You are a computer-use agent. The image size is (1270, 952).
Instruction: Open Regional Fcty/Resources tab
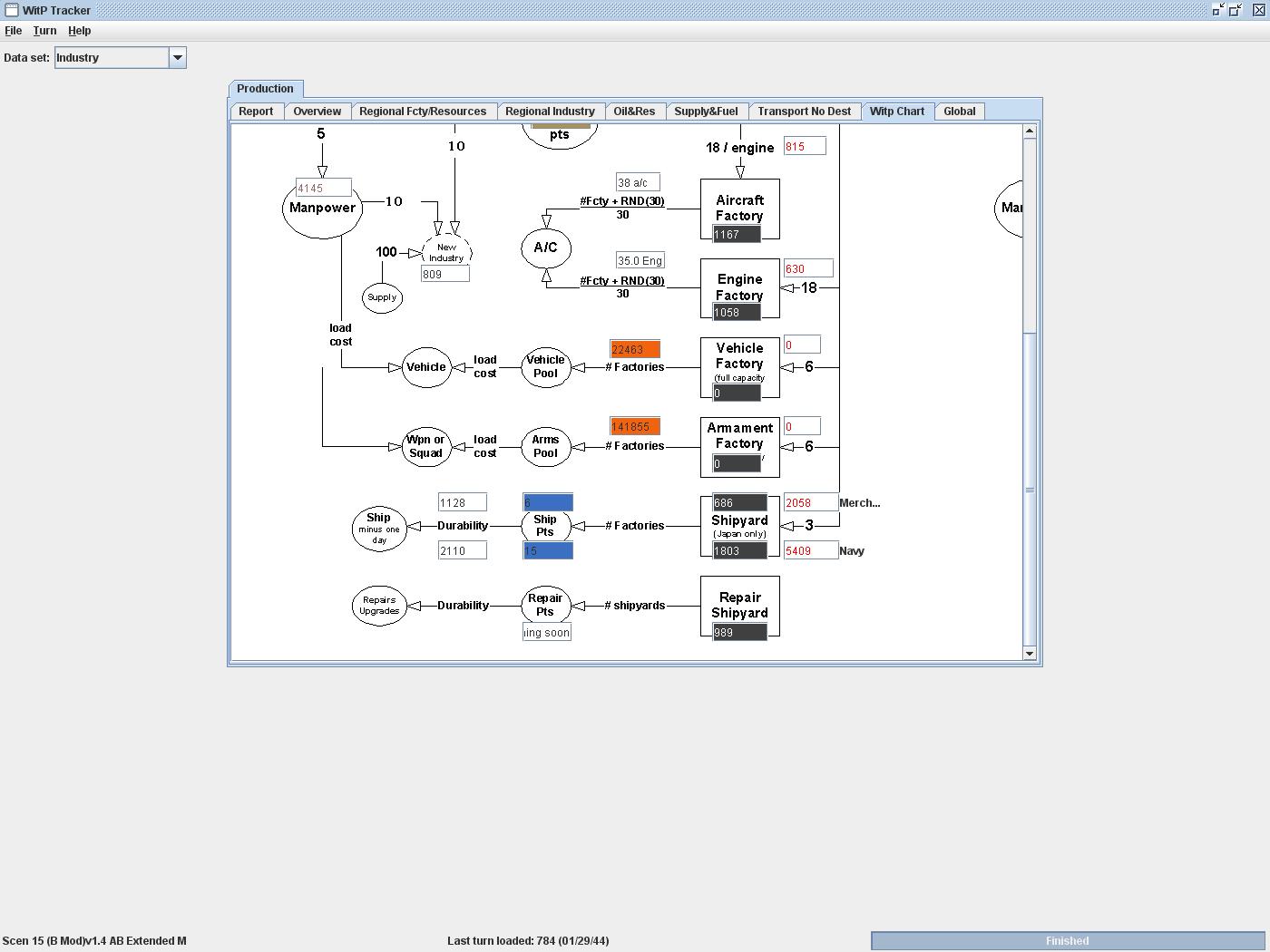(423, 112)
